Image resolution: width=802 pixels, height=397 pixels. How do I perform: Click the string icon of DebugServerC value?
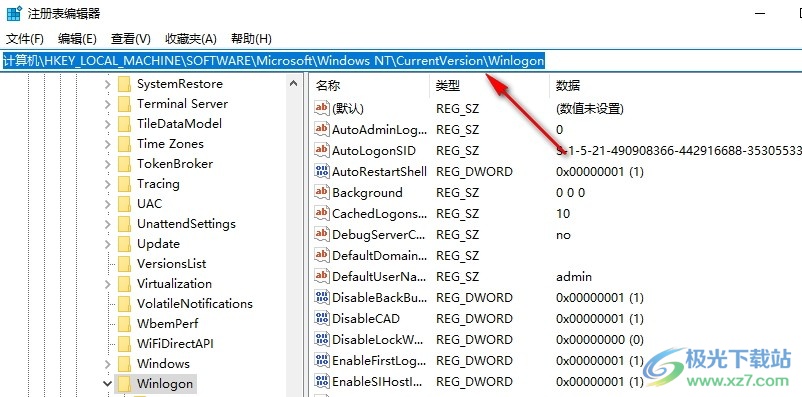coord(321,233)
